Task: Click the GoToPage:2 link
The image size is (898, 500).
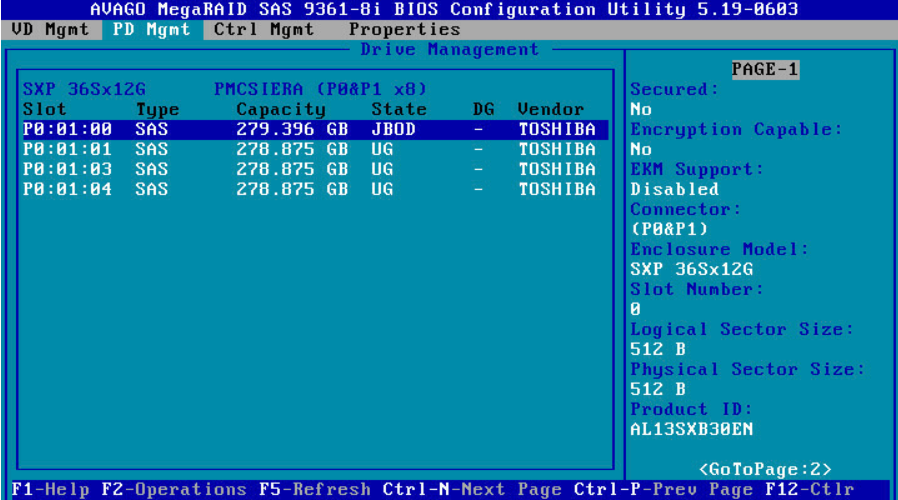Action: point(765,470)
